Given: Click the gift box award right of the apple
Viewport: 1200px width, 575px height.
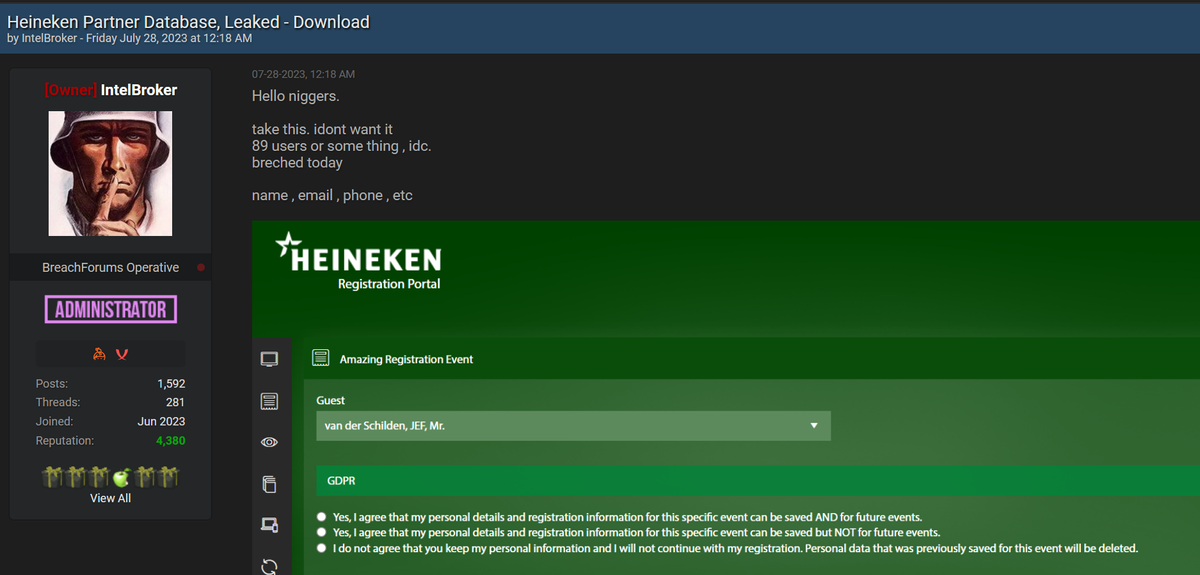Looking at the screenshot, I should (x=143, y=478).
